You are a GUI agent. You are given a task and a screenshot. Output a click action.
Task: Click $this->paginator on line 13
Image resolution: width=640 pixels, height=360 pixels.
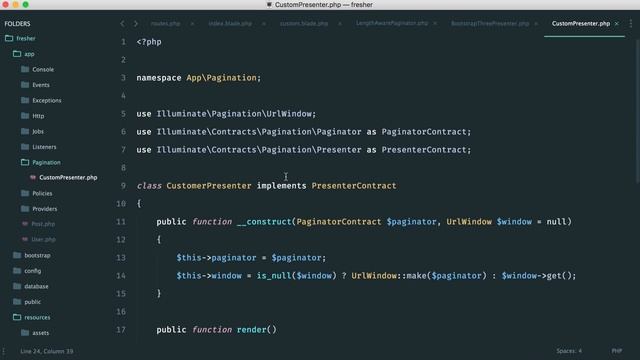(x=216, y=258)
